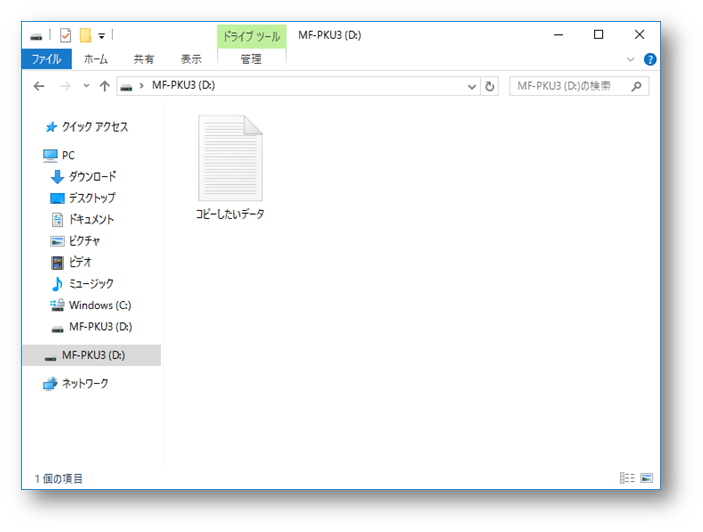Click the Music note icon
The width and height of the screenshot is (703, 532).
coord(57,284)
